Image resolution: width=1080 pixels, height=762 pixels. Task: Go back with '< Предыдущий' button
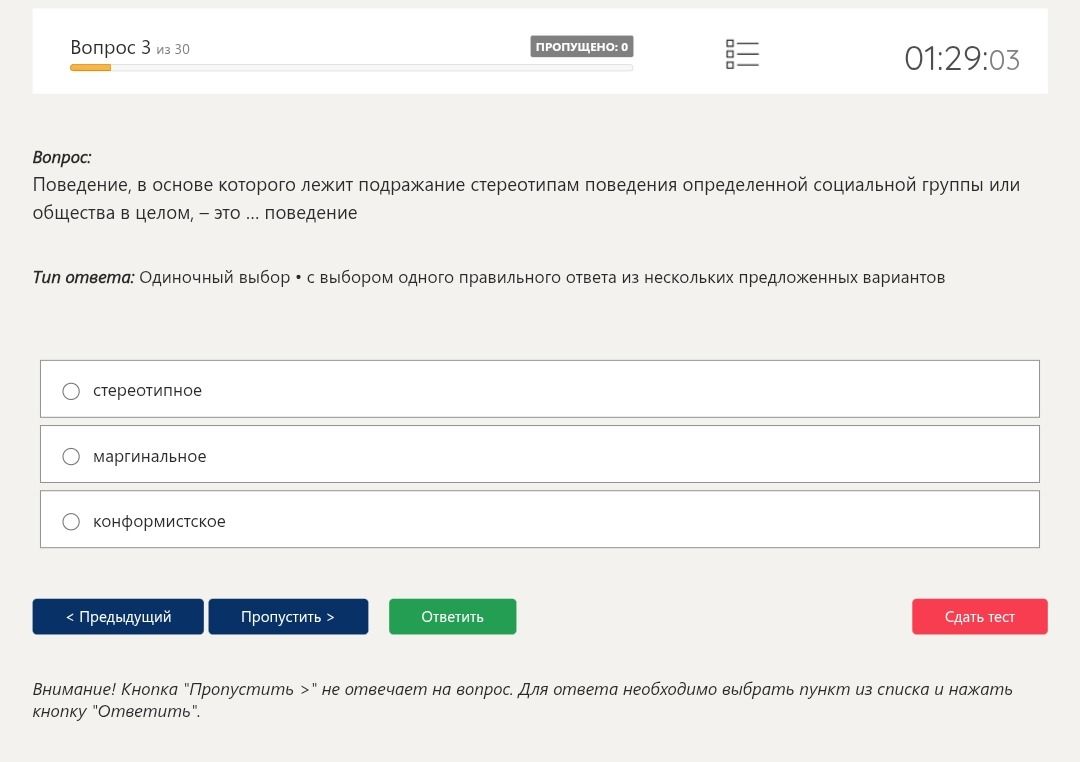pyautogui.click(x=118, y=617)
